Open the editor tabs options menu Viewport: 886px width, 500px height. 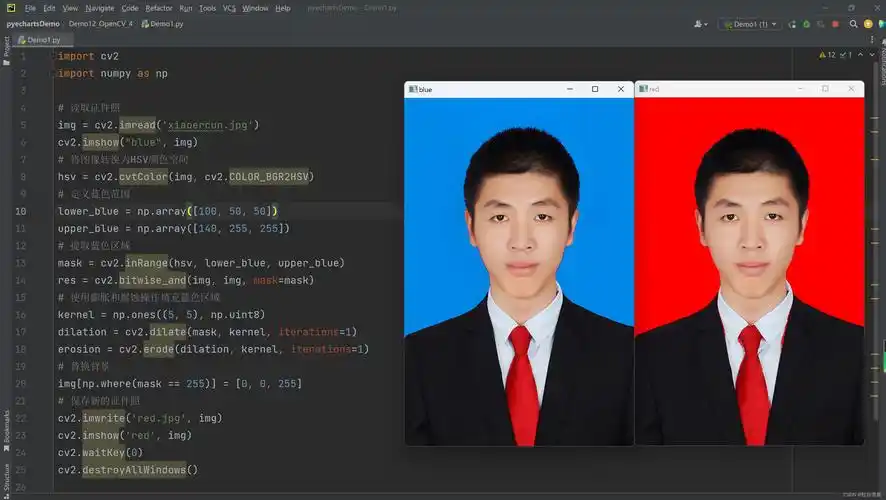(872, 40)
